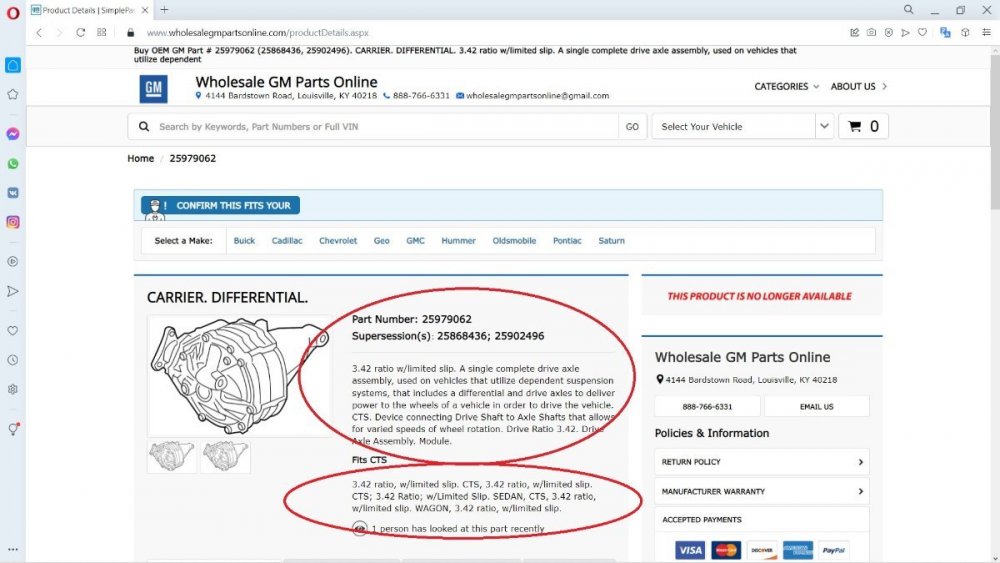Open Messenger in Opera sidebar
Image resolution: width=1000 pixels, height=563 pixels.
point(13,134)
